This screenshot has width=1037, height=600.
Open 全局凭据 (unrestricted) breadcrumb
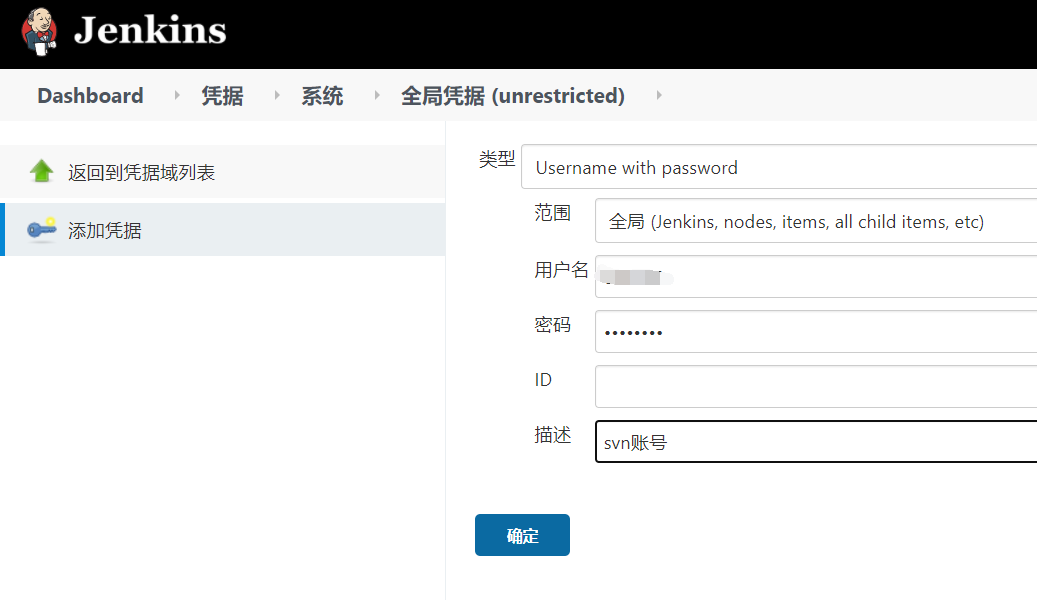513,96
